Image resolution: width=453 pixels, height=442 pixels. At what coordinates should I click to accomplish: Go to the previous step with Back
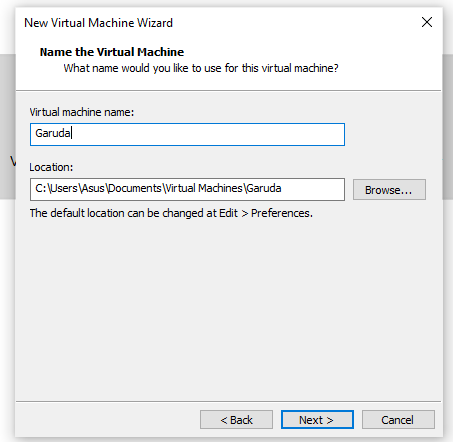(x=236, y=420)
